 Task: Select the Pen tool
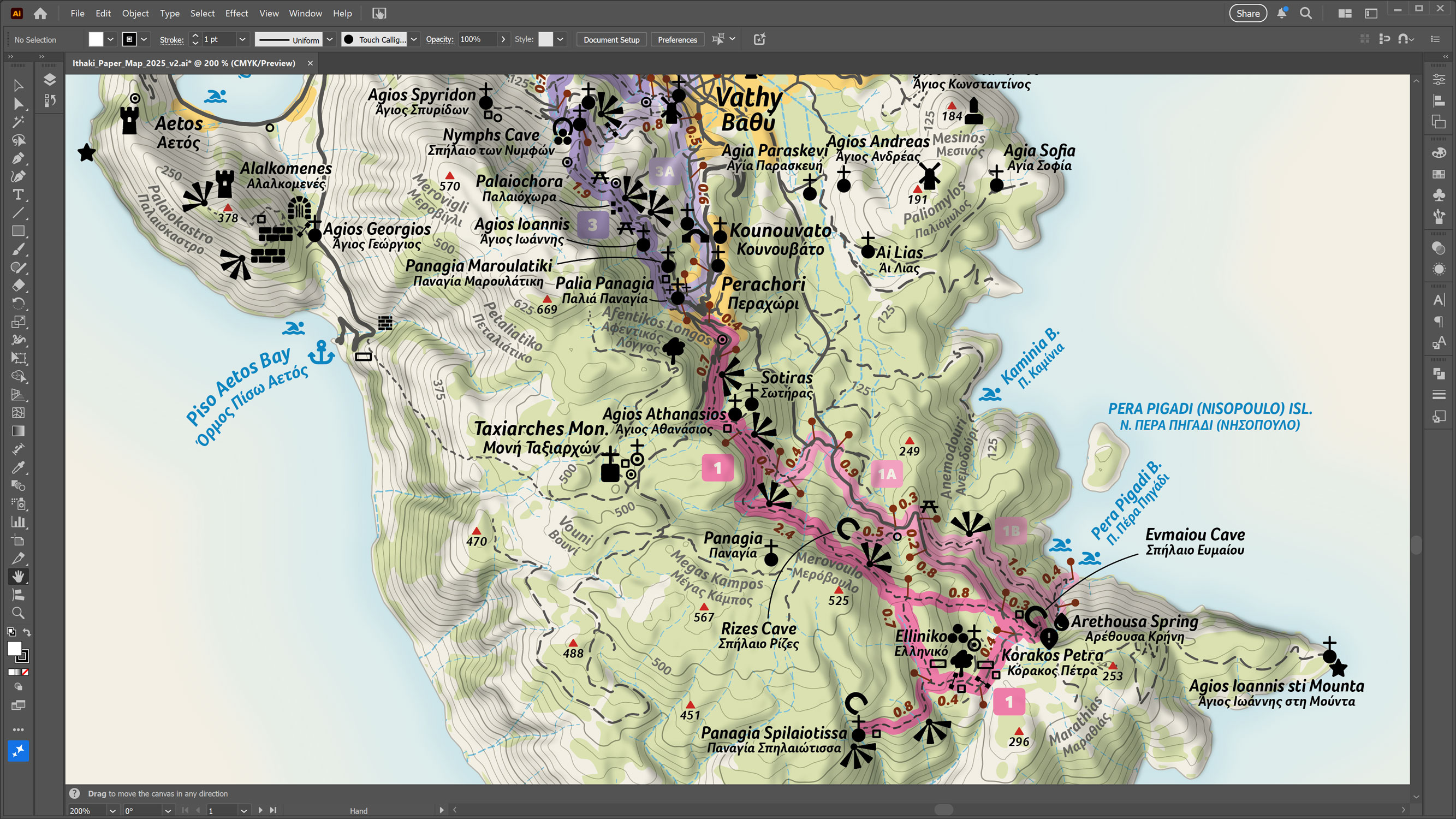[x=19, y=159]
